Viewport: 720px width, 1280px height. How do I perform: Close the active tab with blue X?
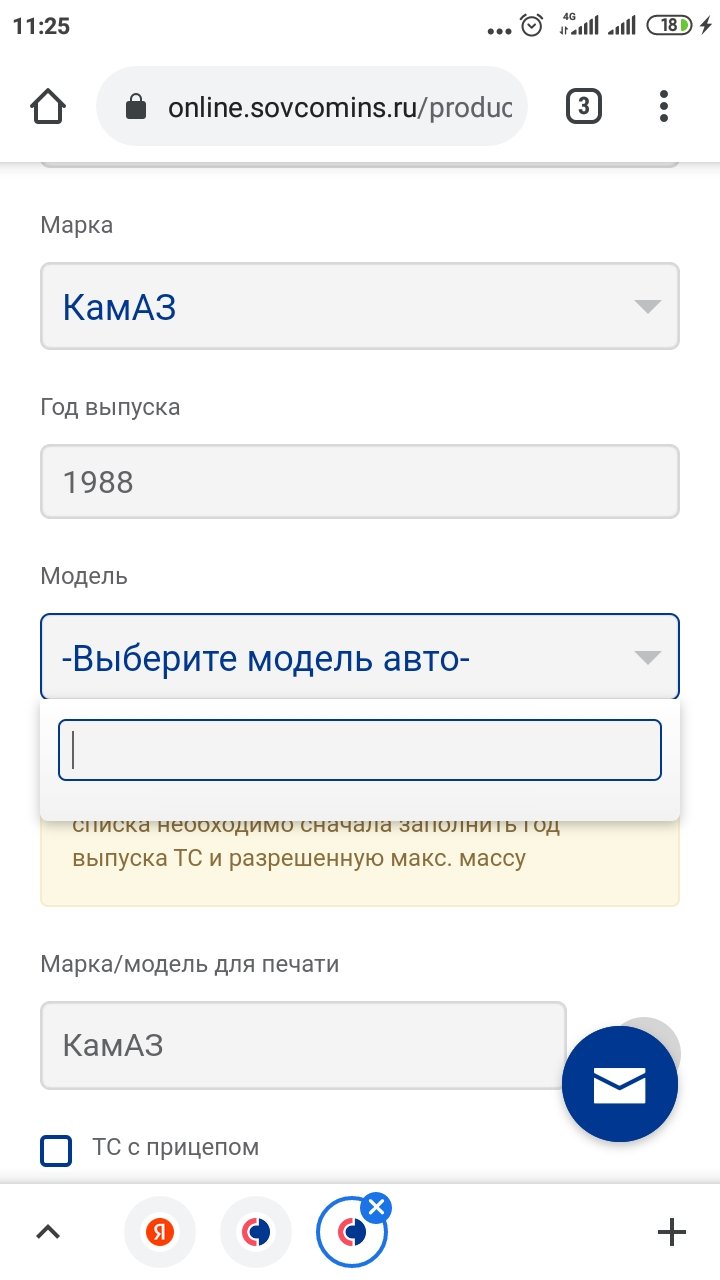point(376,1208)
